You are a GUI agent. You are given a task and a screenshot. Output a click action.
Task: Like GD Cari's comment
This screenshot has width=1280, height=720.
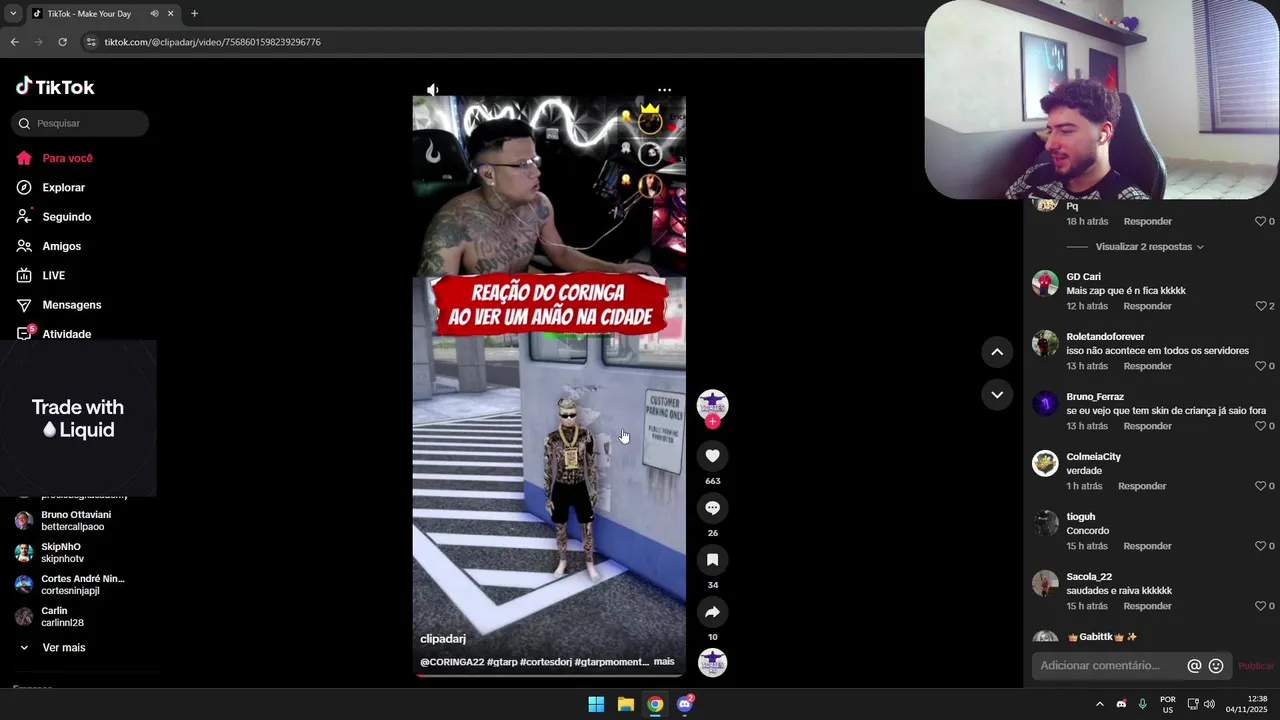[x=1261, y=306]
